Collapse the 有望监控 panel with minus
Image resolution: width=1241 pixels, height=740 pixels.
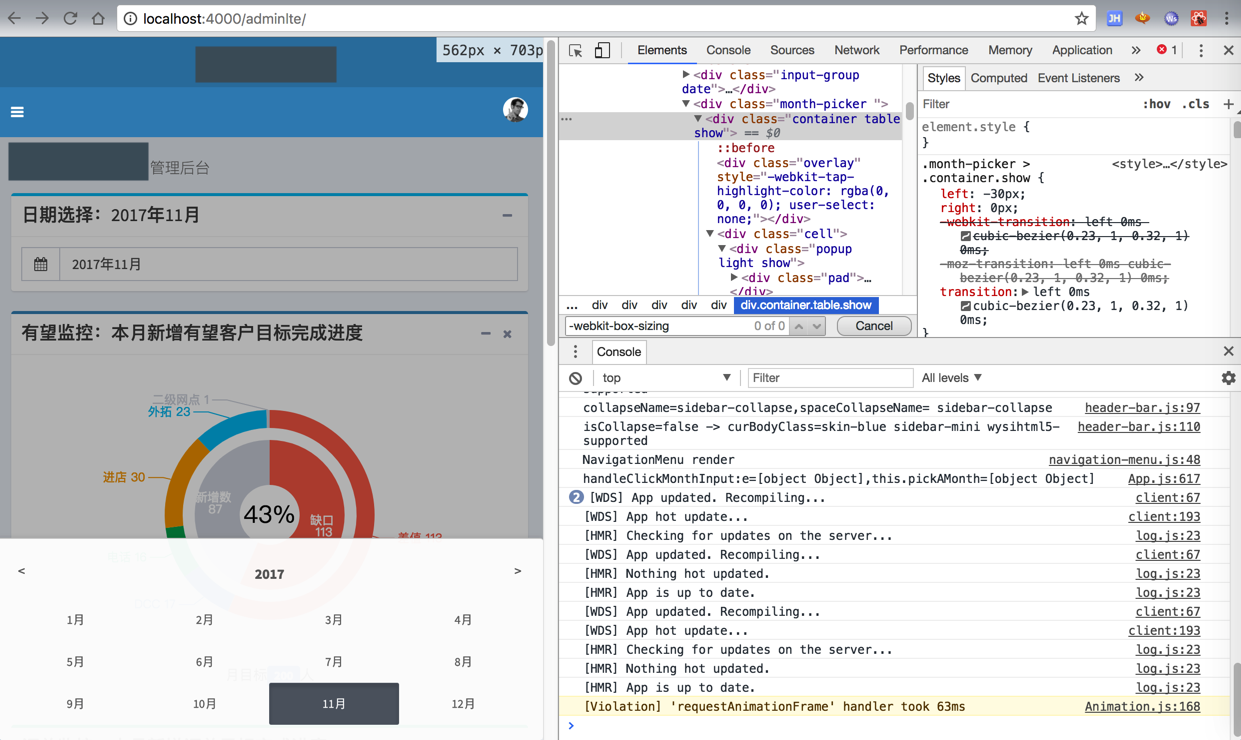coord(486,333)
